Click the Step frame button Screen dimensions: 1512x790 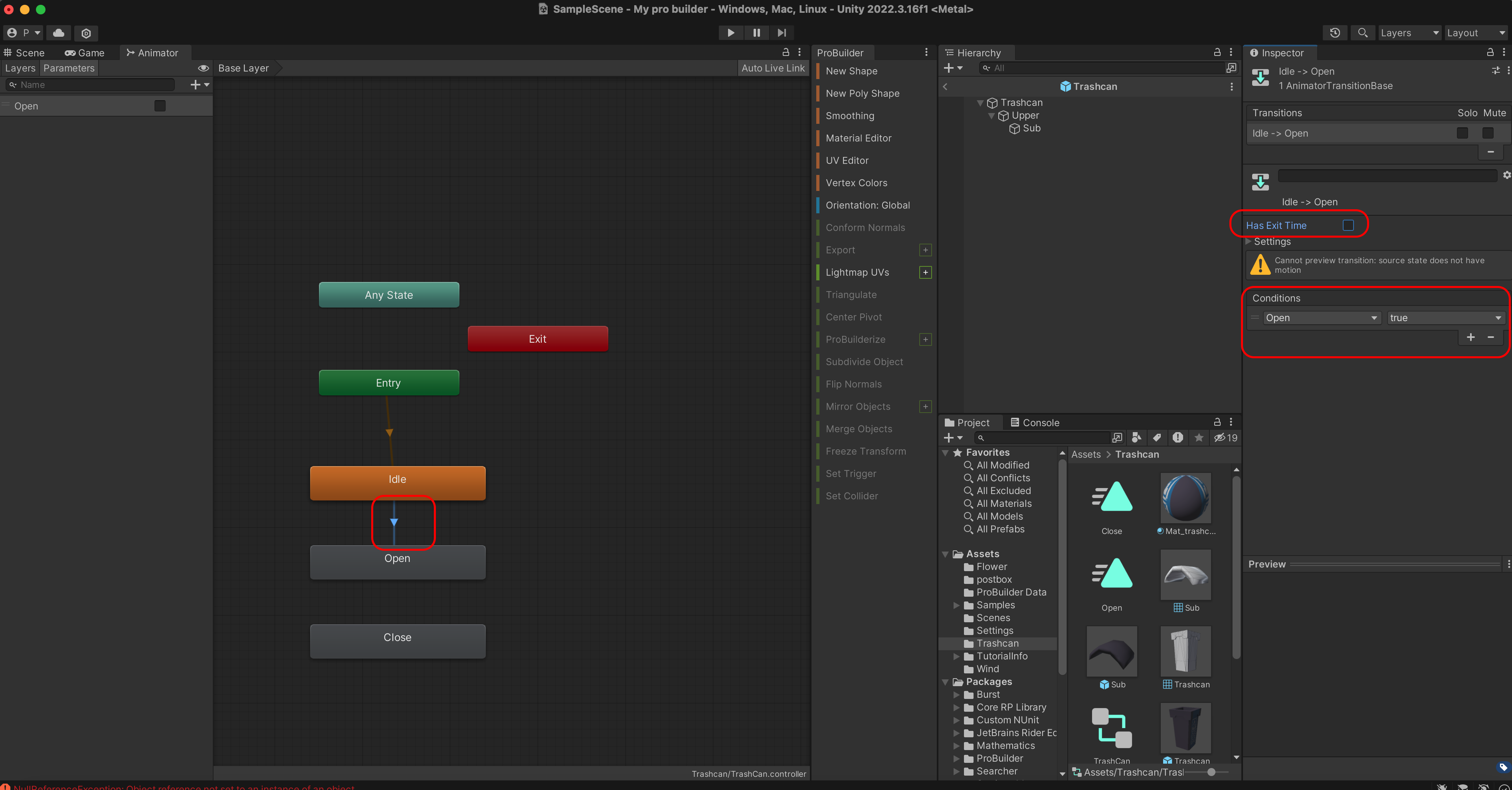[781, 33]
